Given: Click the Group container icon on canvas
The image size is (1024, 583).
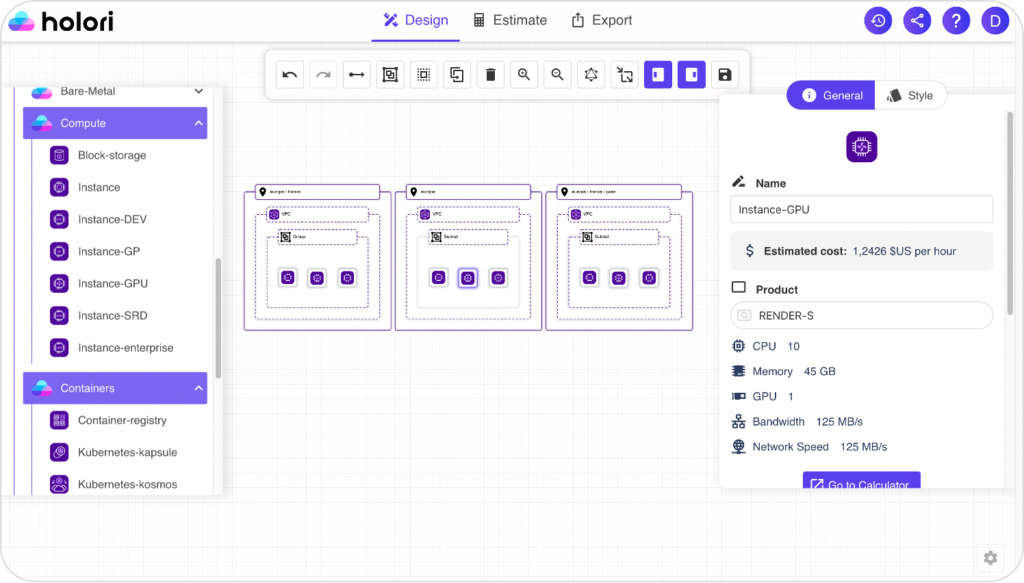Looking at the screenshot, I should 285,237.
